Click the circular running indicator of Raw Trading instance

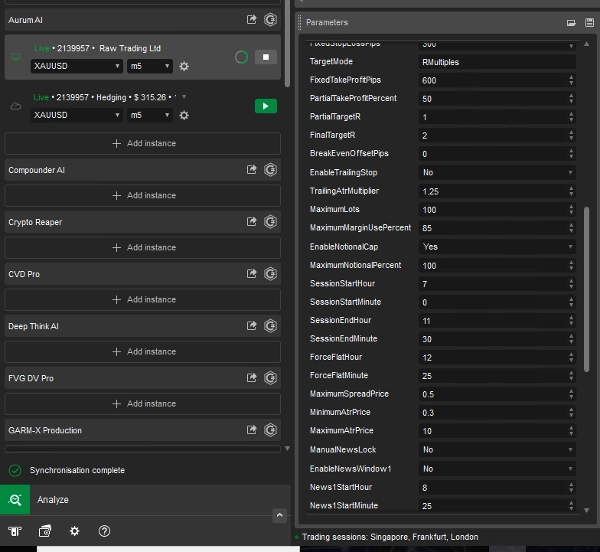point(241,57)
